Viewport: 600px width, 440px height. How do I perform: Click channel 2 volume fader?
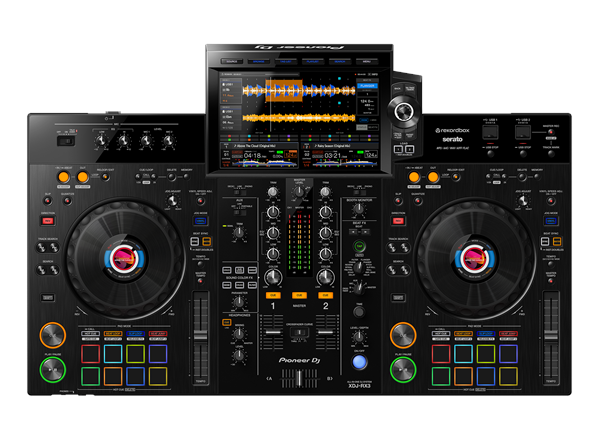[x=326, y=332]
